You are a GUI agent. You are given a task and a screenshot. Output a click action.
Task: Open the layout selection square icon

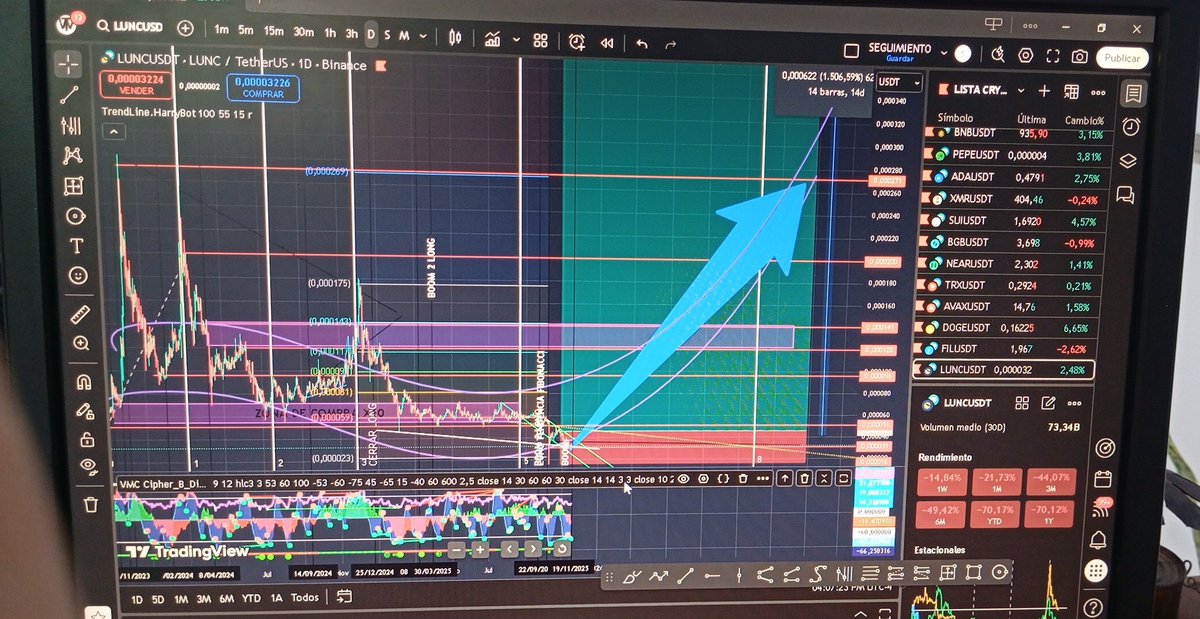tap(851, 51)
